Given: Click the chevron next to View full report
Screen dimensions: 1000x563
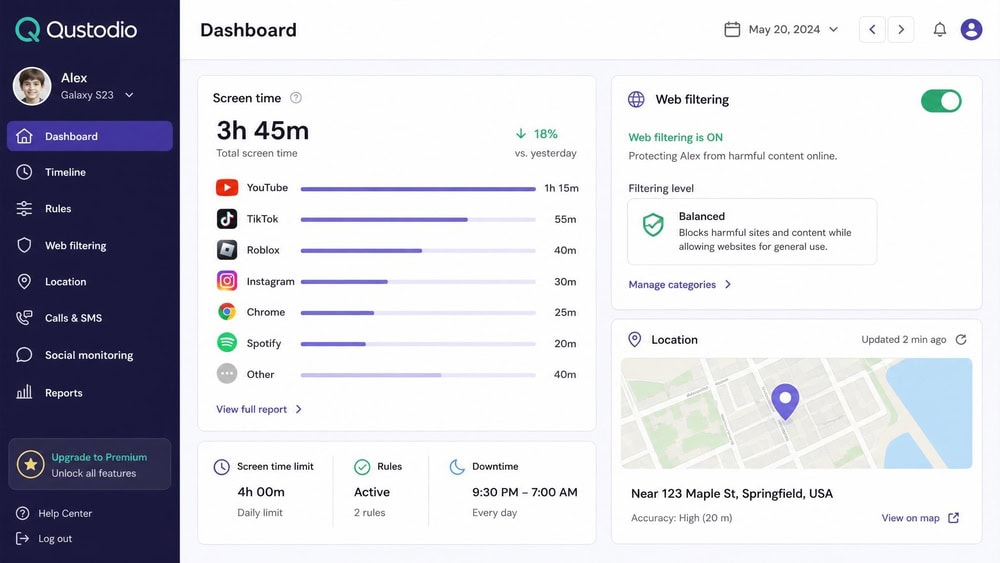Looking at the screenshot, I should point(298,409).
